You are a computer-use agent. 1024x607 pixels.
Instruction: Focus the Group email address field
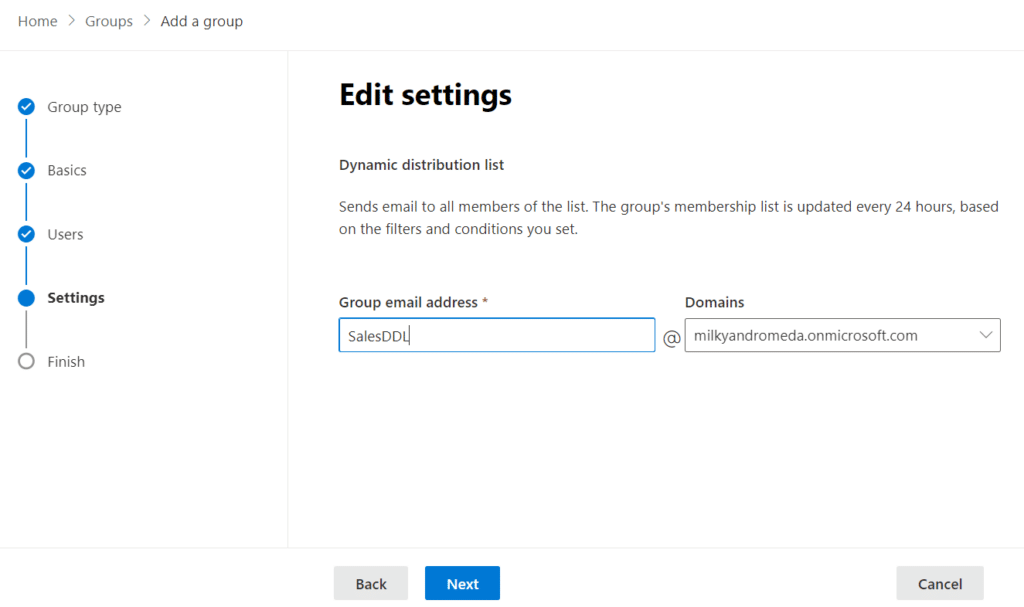(x=496, y=336)
